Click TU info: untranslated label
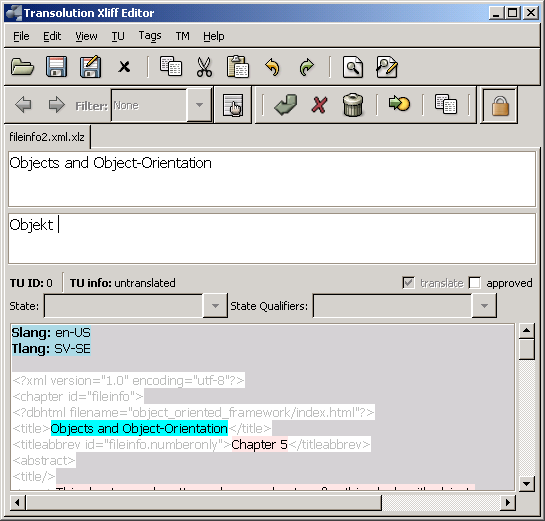 click(x=122, y=283)
